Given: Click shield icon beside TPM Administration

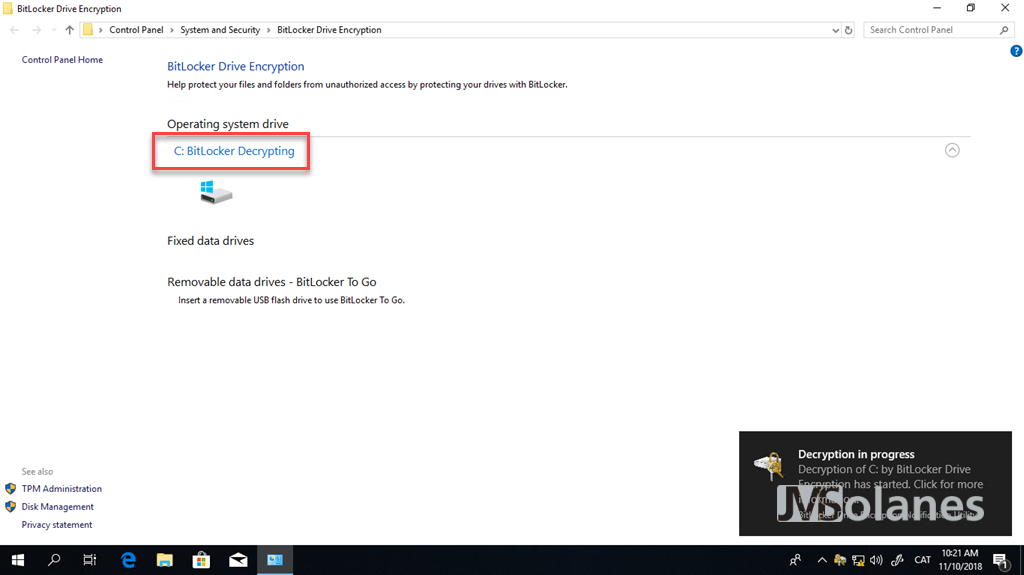Looking at the screenshot, I should (10, 489).
